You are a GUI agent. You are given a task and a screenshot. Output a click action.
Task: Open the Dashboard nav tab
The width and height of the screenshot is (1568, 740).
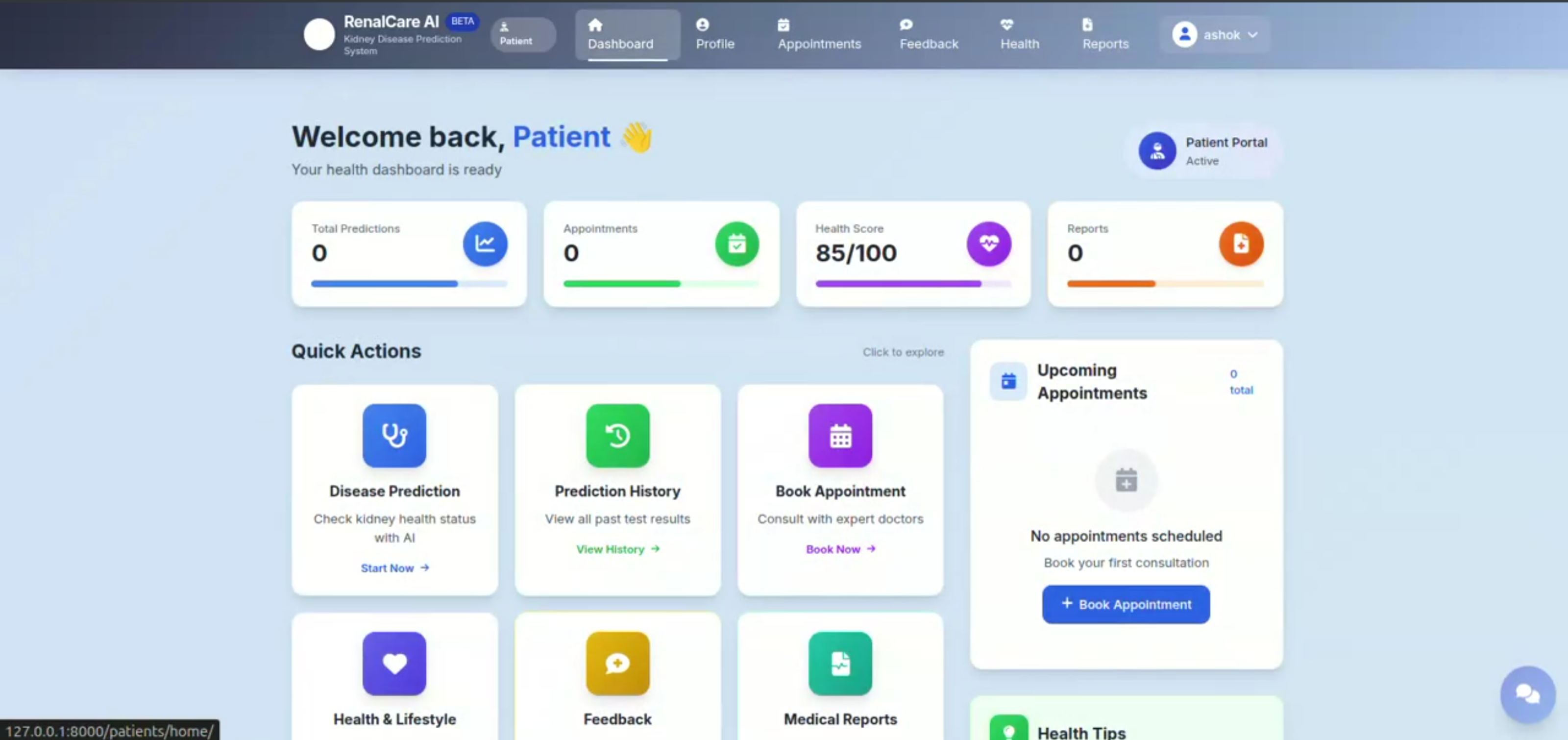627,34
